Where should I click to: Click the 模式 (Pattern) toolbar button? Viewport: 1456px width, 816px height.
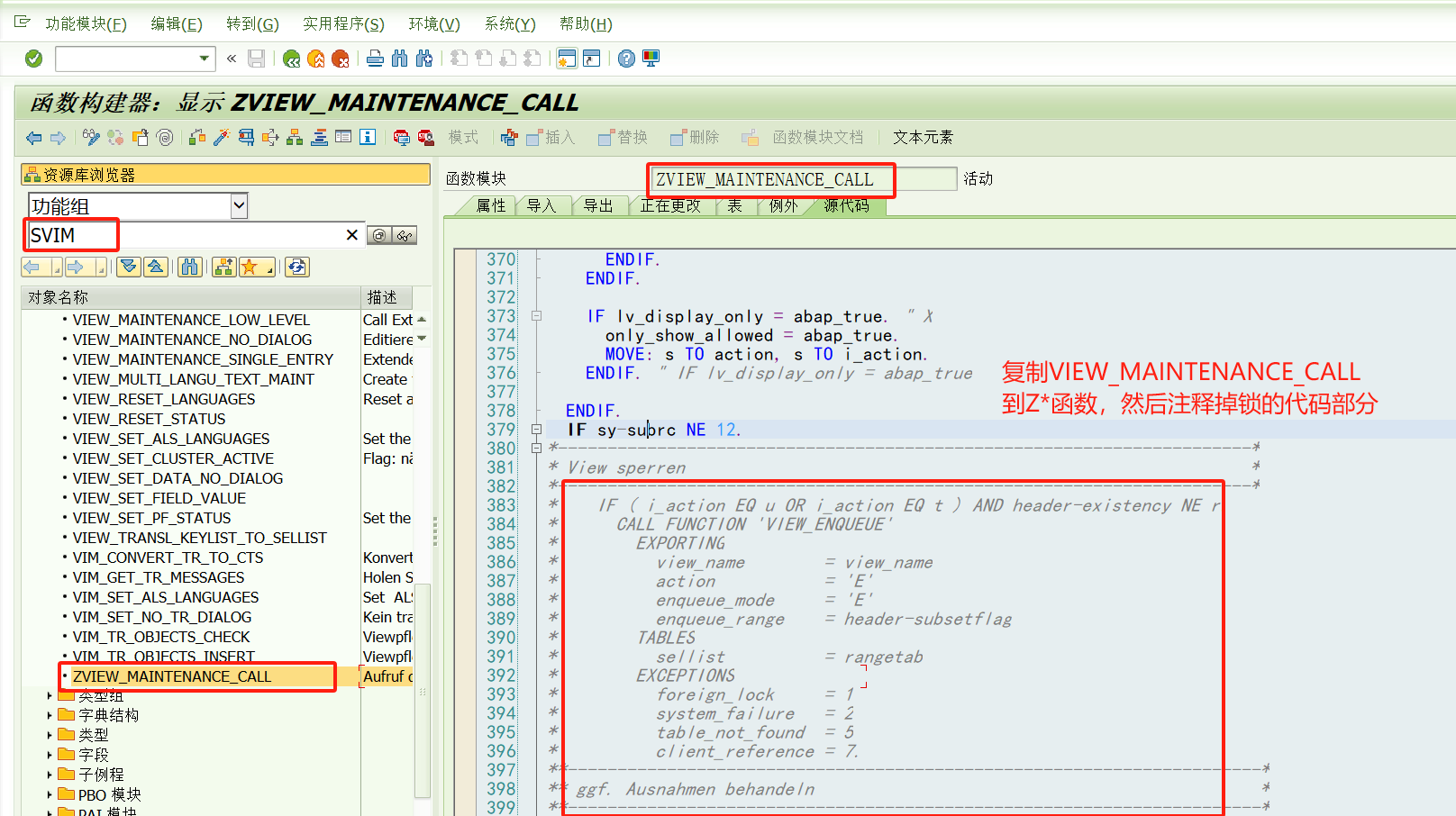[463, 138]
